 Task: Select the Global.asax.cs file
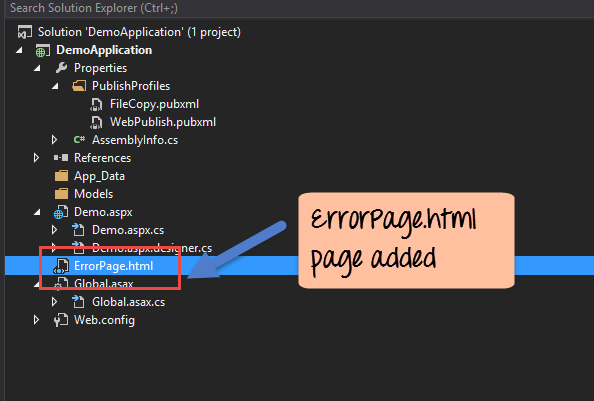(x=128, y=302)
